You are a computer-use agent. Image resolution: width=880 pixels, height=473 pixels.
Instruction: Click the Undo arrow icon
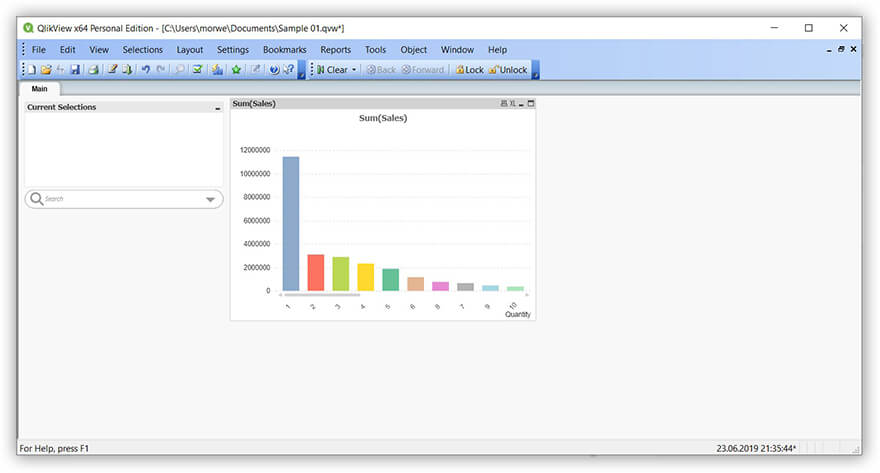click(145, 70)
